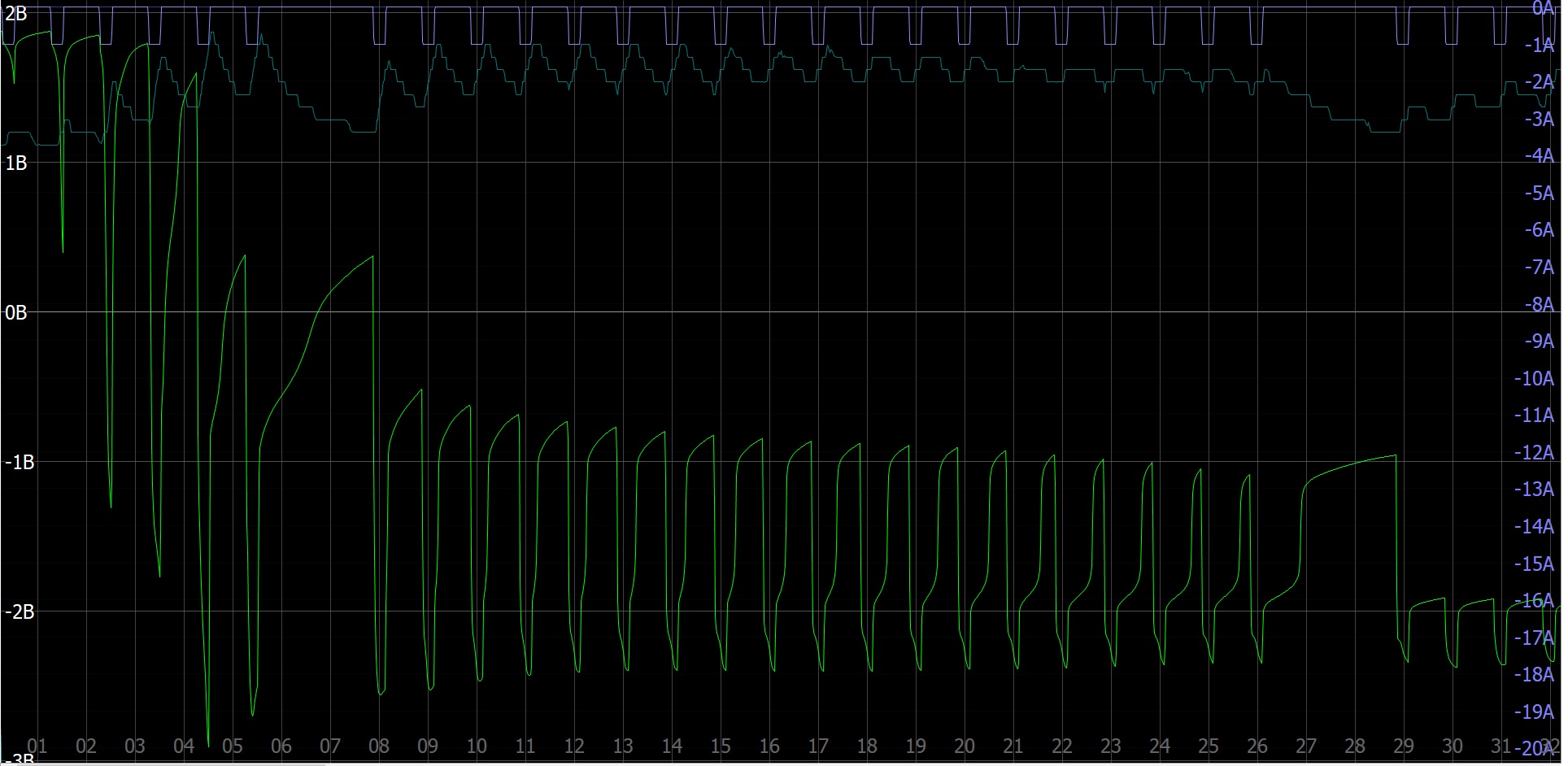Select time axis tick label 06

tap(281, 746)
